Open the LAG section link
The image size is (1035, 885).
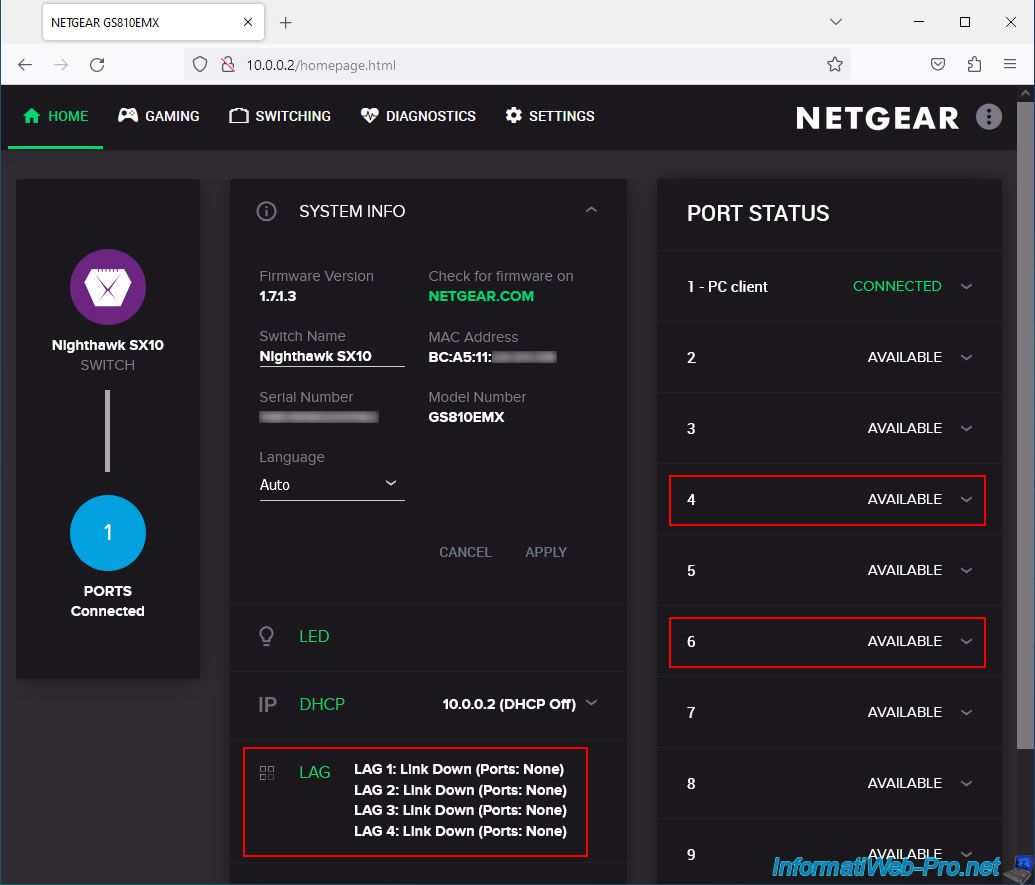[315, 772]
